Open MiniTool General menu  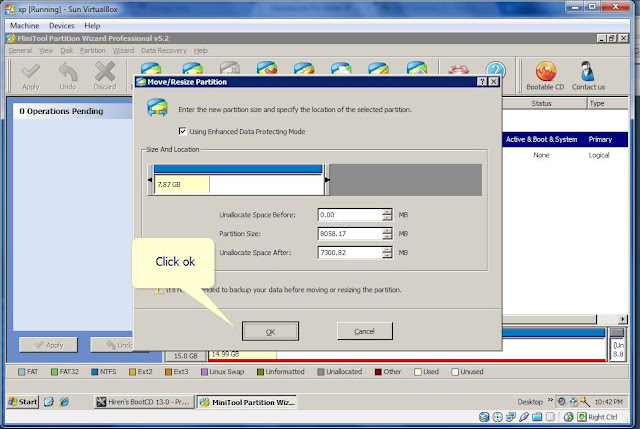click(x=20, y=51)
